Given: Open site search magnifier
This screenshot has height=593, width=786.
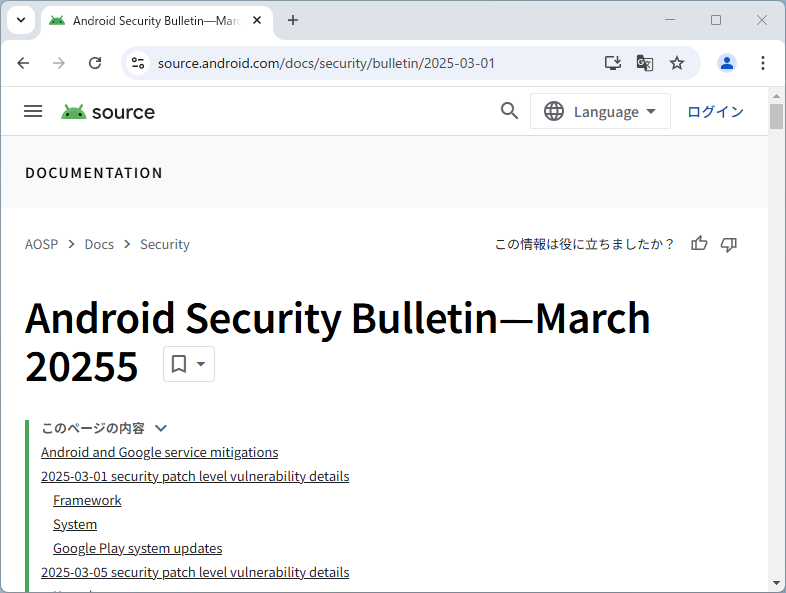Looking at the screenshot, I should click(x=509, y=111).
